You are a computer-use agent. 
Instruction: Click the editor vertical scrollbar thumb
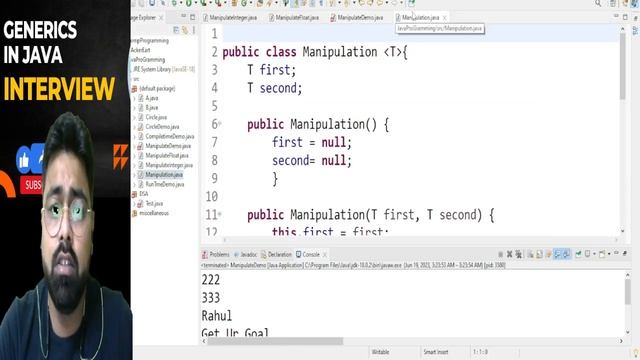(x=622, y=66)
